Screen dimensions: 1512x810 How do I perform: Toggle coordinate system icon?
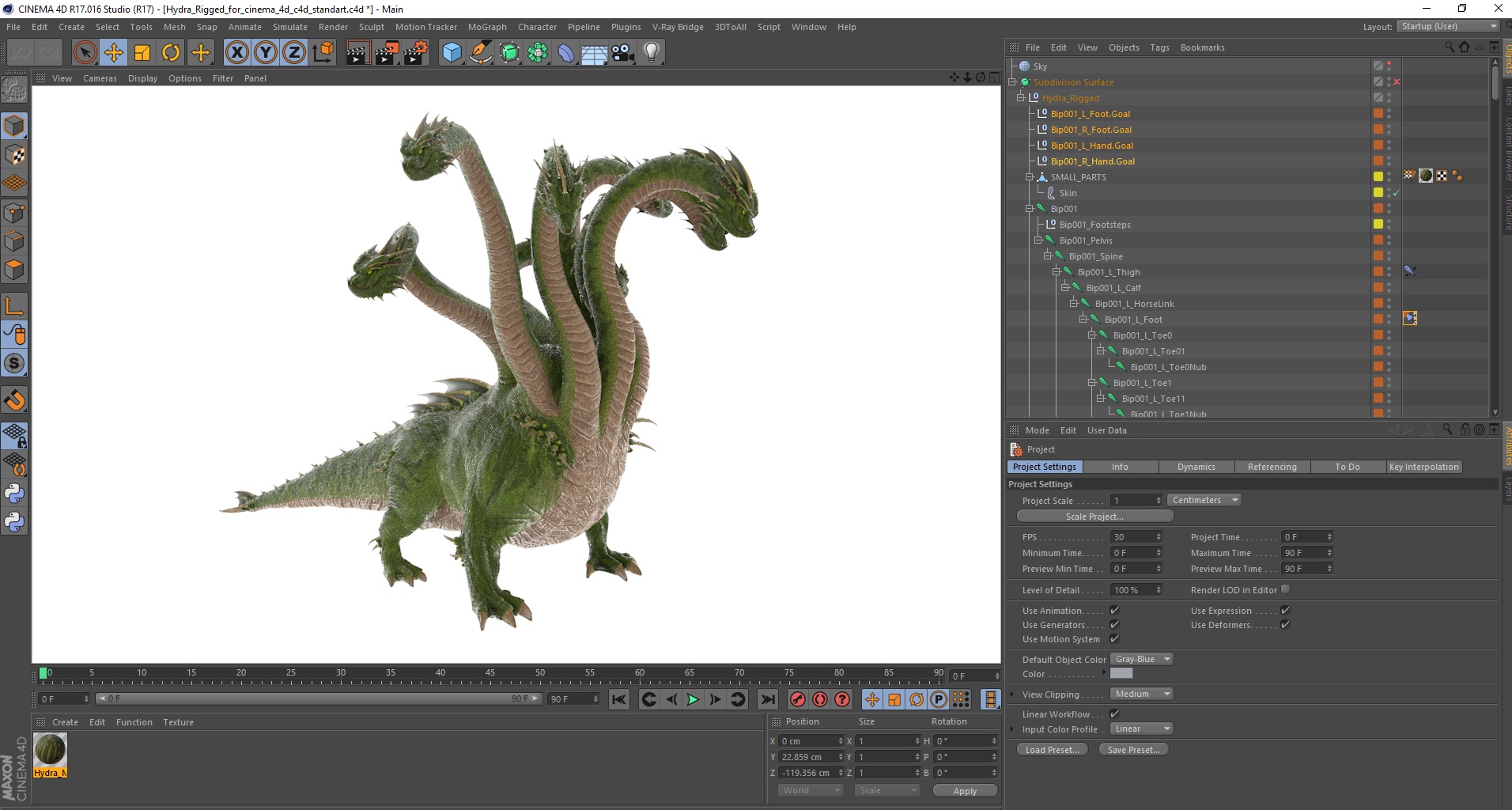323,53
